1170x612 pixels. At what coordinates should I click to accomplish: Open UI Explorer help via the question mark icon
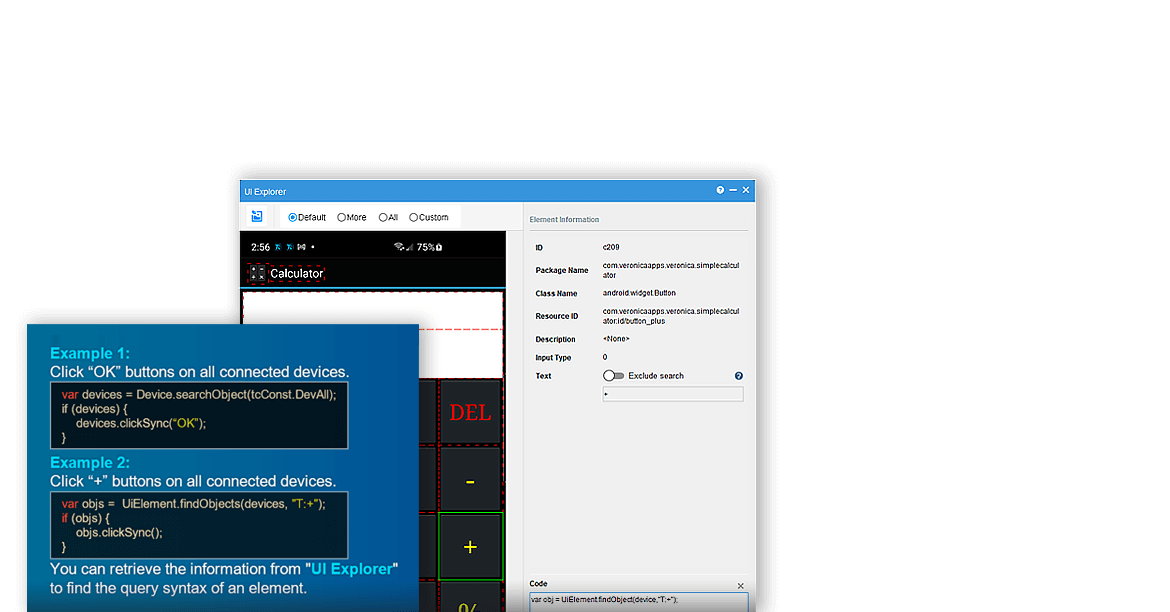tap(719, 190)
